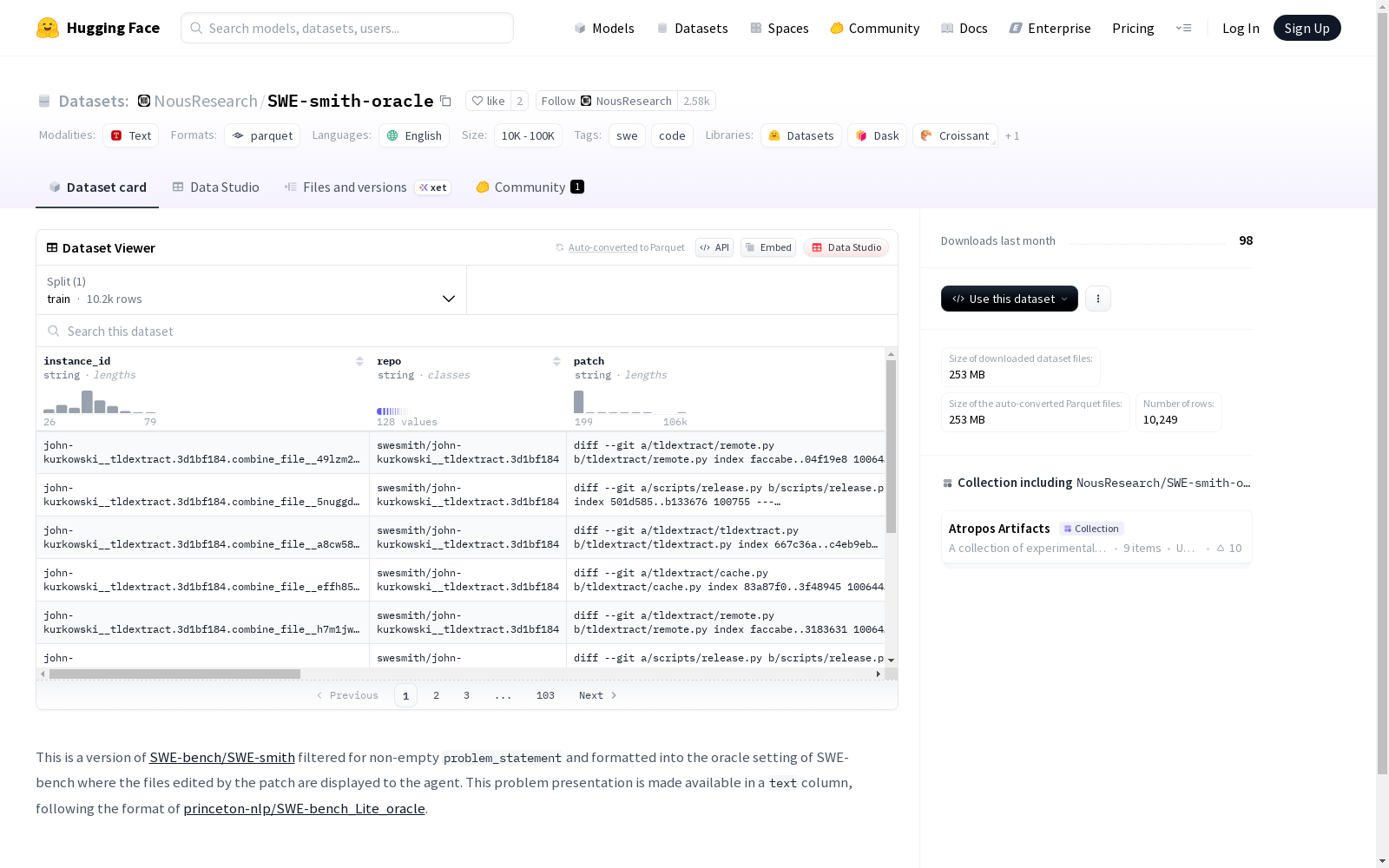1389x868 pixels.
Task: Click the table's scroll-down arrow
Action: (891, 661)
